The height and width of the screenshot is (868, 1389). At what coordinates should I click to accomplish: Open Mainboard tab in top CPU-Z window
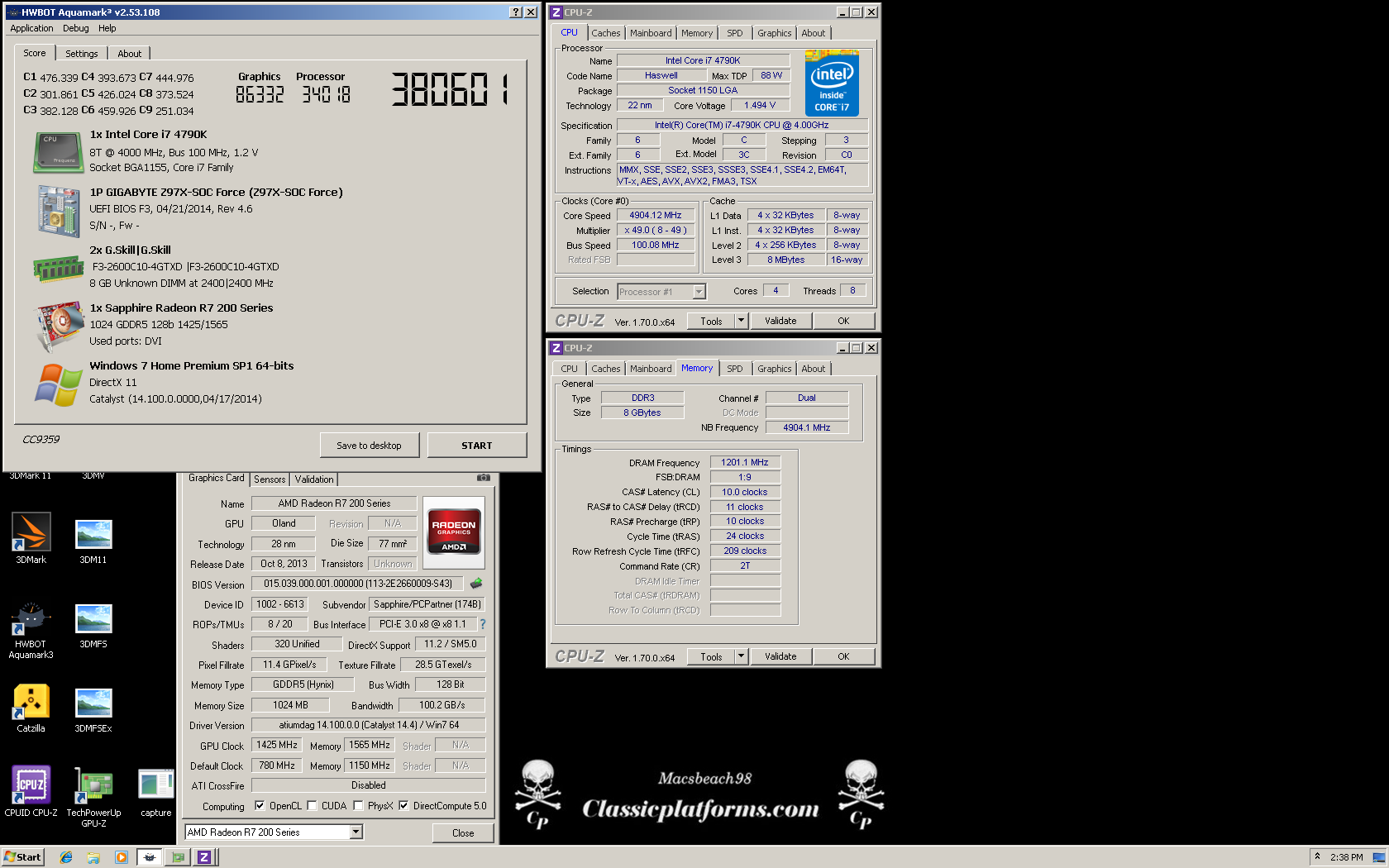tap(651, 33)
